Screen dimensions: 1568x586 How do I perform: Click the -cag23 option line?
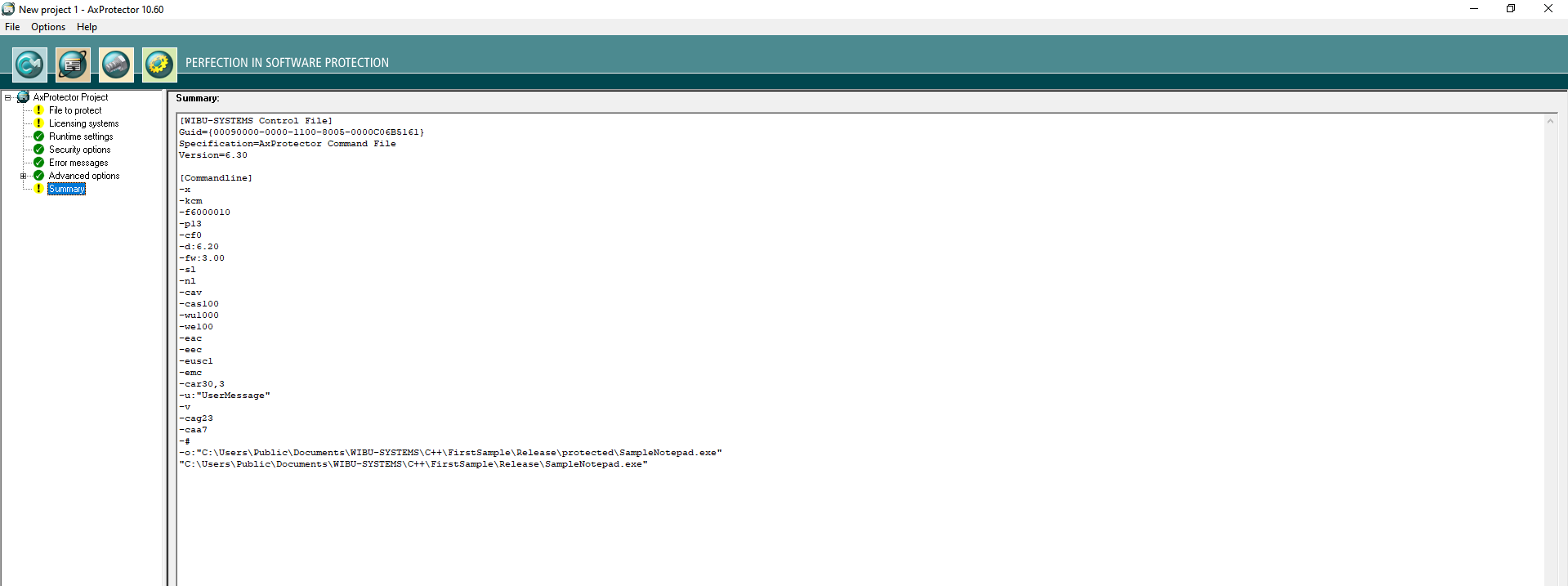tap(196, 418)
